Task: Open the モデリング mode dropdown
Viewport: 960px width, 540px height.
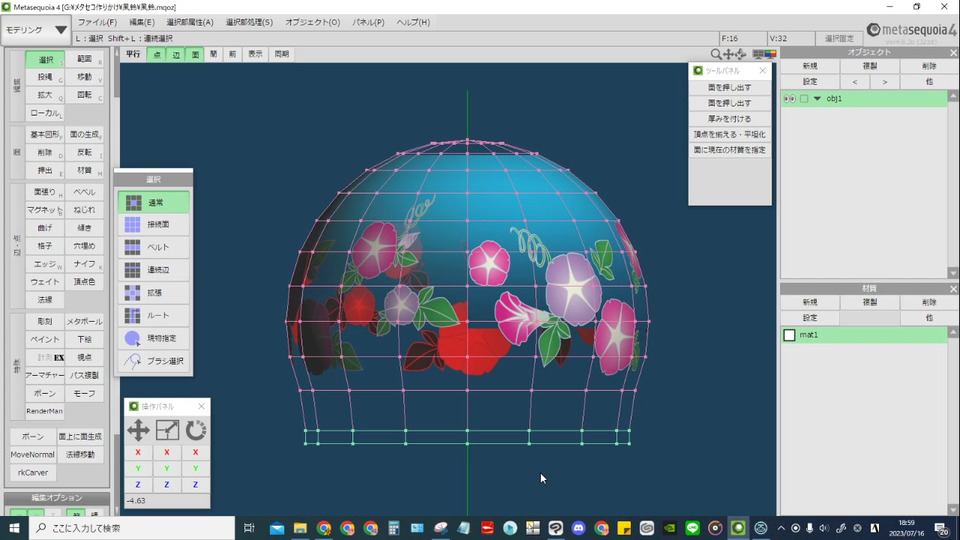Action: [x=36, y=30]
